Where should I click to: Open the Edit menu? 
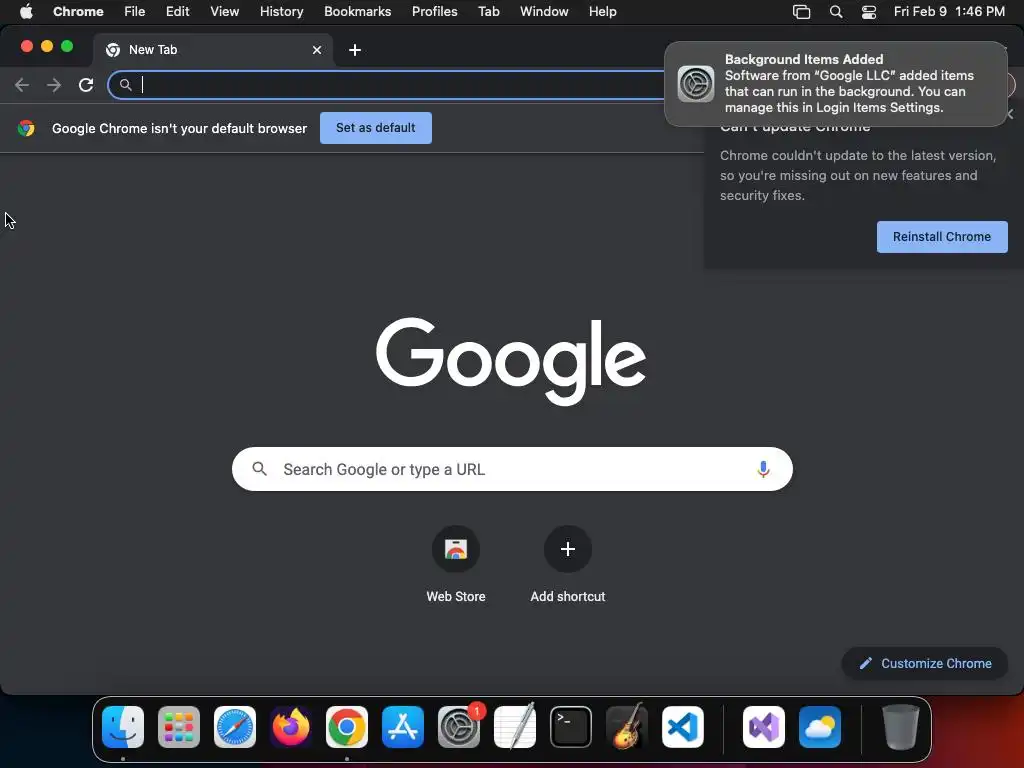pos(178,12)
